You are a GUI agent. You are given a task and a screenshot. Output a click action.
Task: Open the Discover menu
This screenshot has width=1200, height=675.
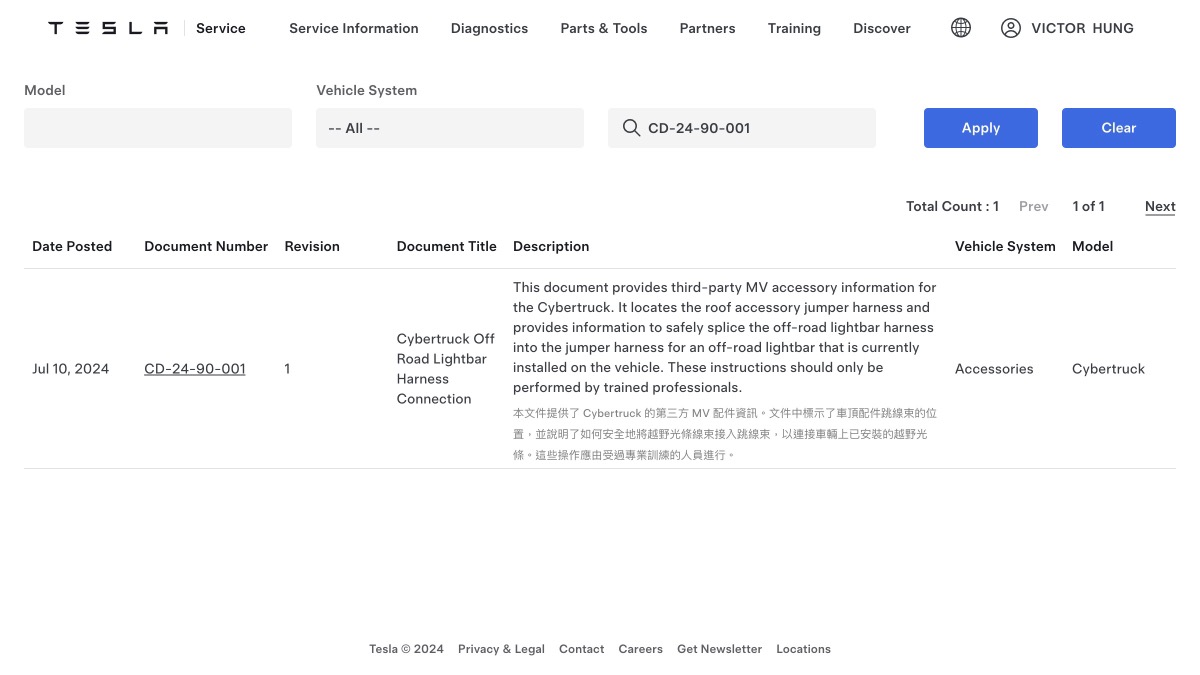point(882,28)
